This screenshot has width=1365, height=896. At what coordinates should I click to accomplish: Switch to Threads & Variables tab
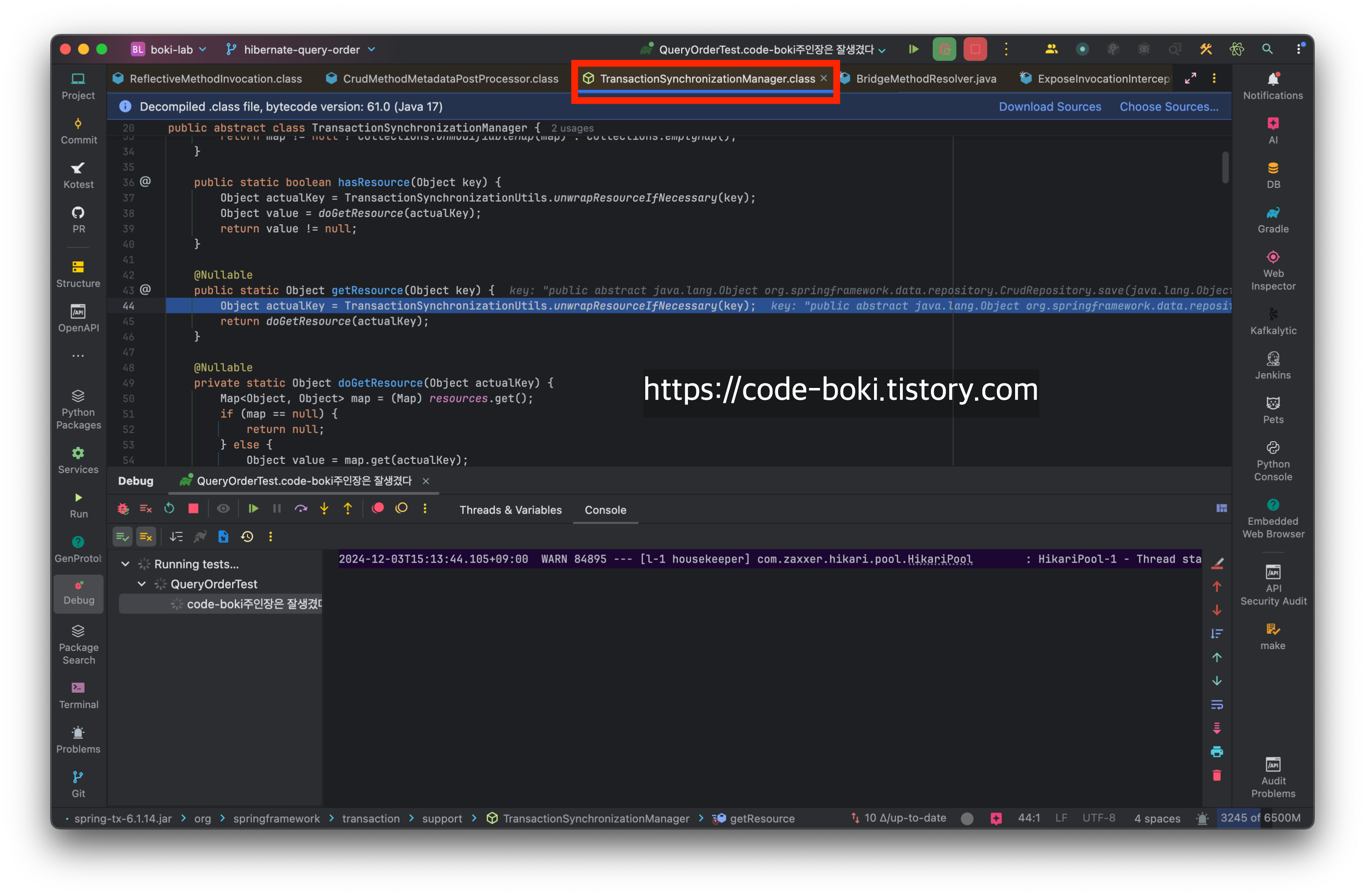pyautogui.click(x=510, y=510)
